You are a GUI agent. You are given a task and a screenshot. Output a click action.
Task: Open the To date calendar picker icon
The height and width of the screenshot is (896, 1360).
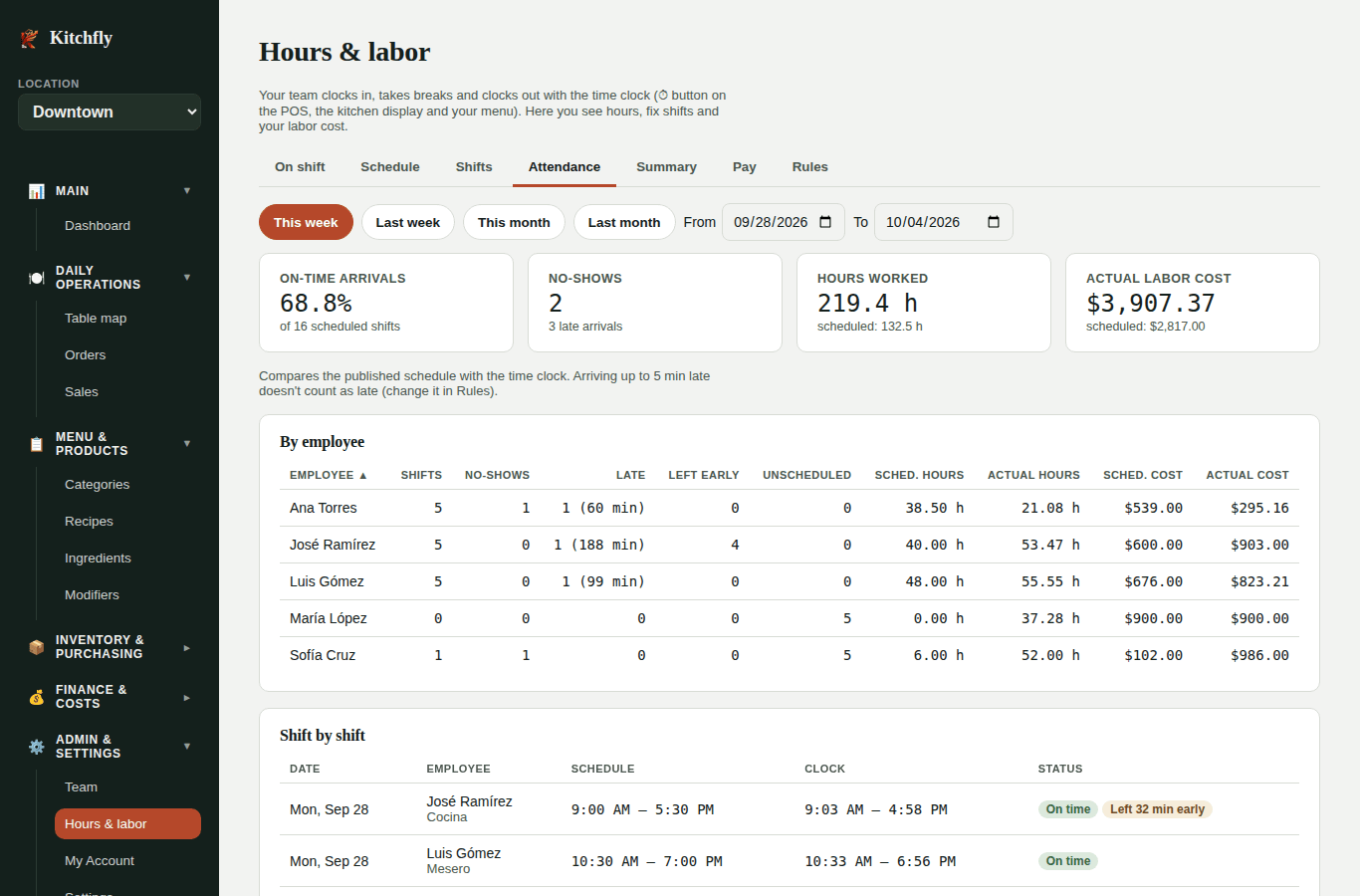coord(994,222)
